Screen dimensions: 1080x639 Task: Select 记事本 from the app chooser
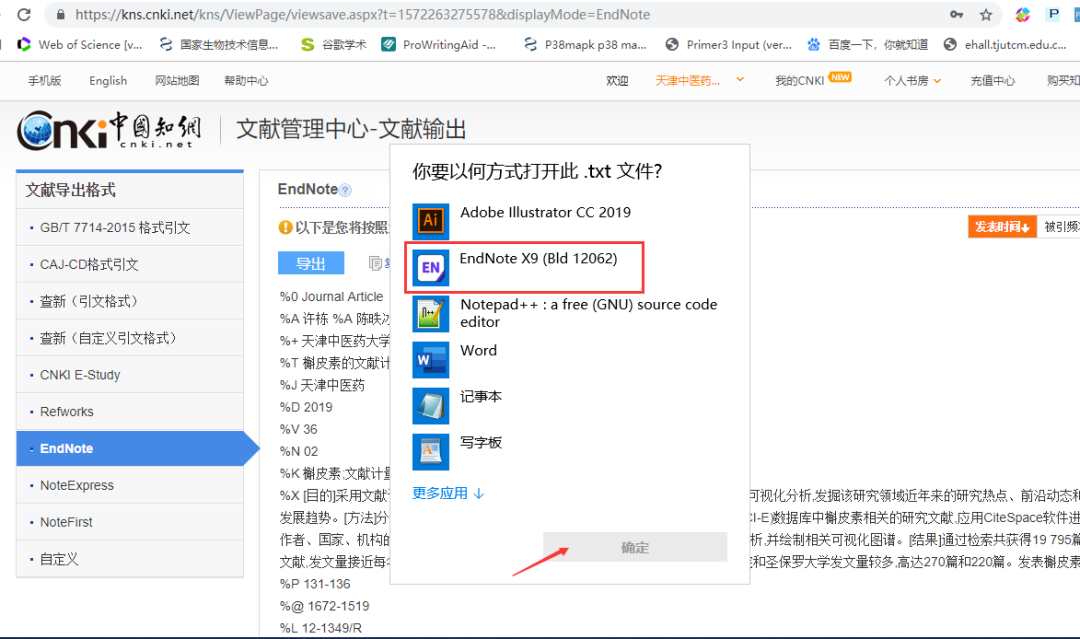481,396
